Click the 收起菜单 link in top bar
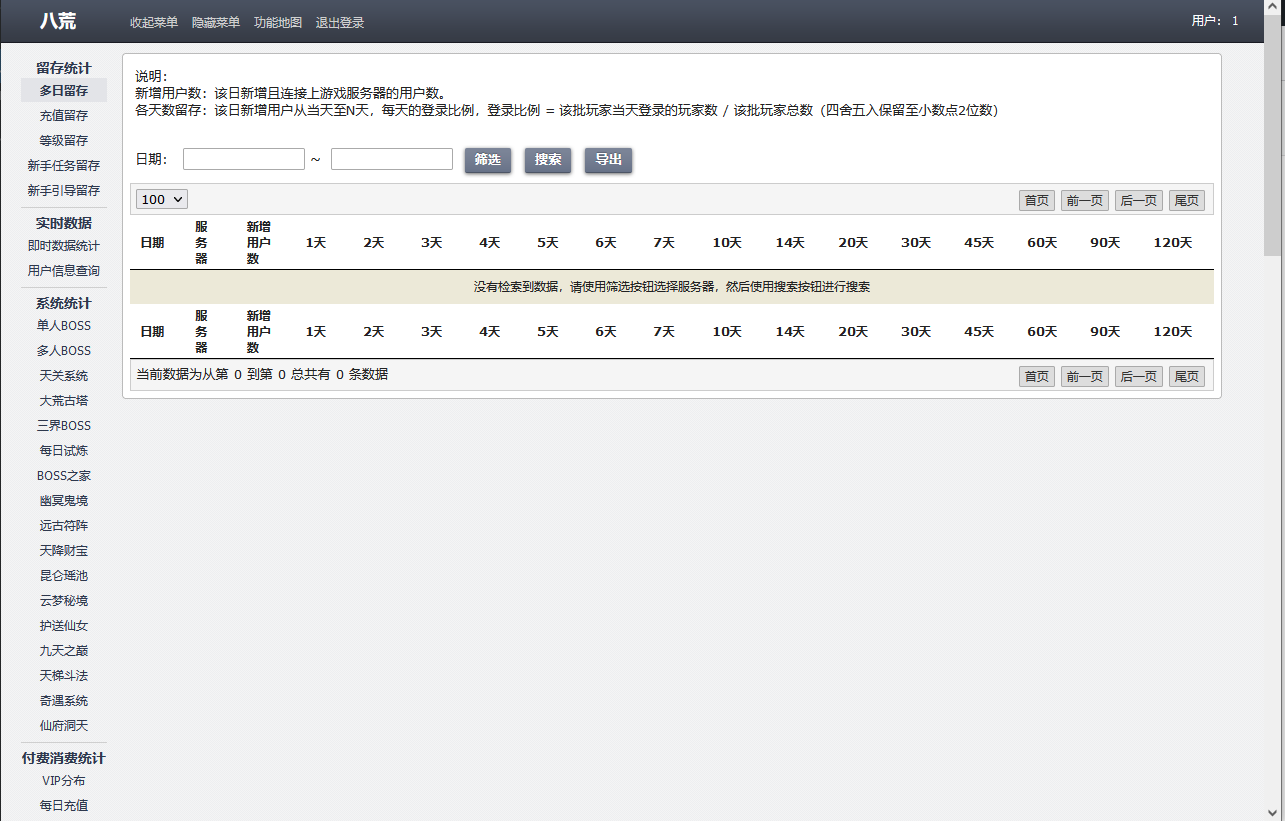The width and height of the screenshot is (1285, 821). click(154, 22)
